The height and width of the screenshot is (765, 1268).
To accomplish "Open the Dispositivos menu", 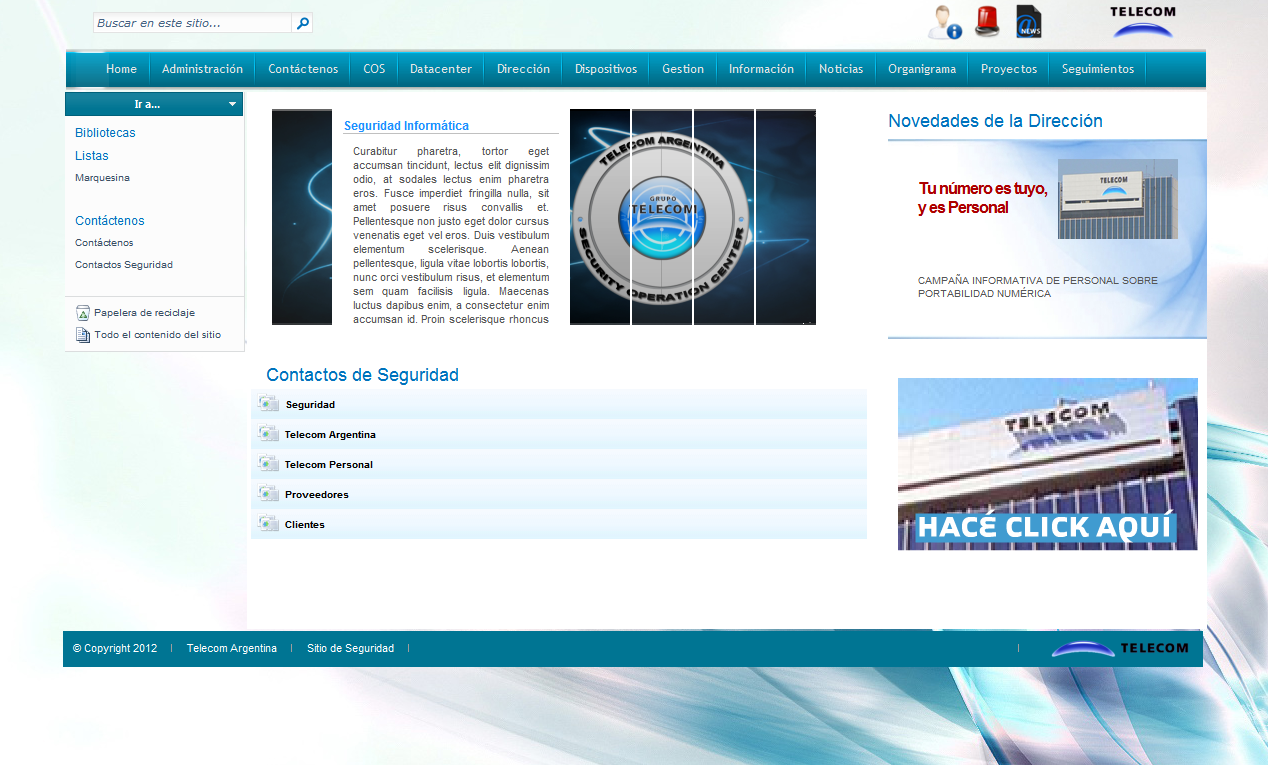I will pyautogui.click(x=606, y=69).
